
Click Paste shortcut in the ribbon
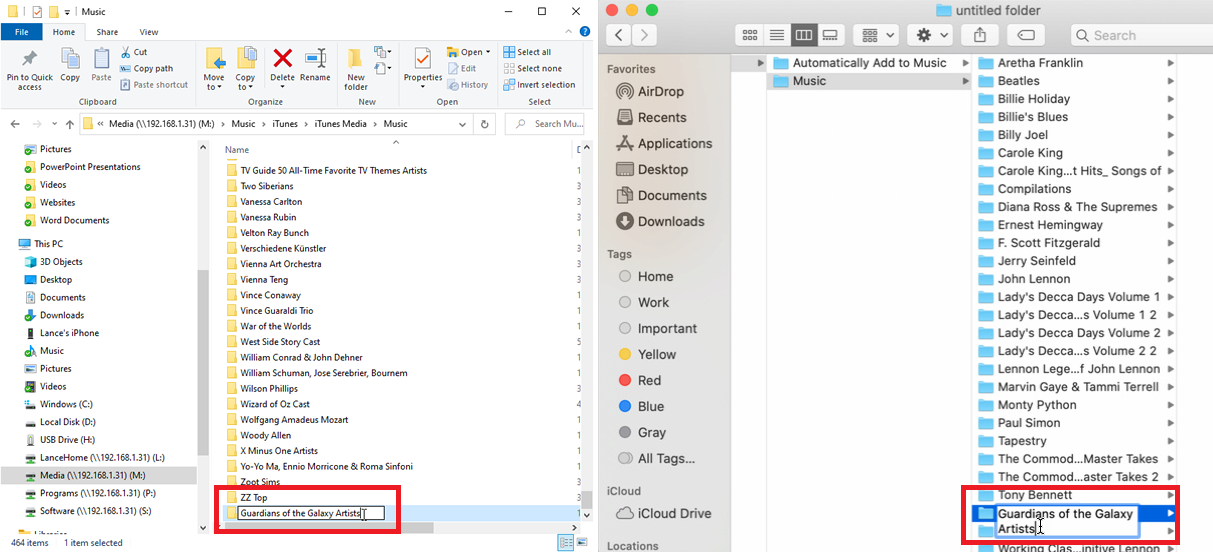[x=154, y=85]
